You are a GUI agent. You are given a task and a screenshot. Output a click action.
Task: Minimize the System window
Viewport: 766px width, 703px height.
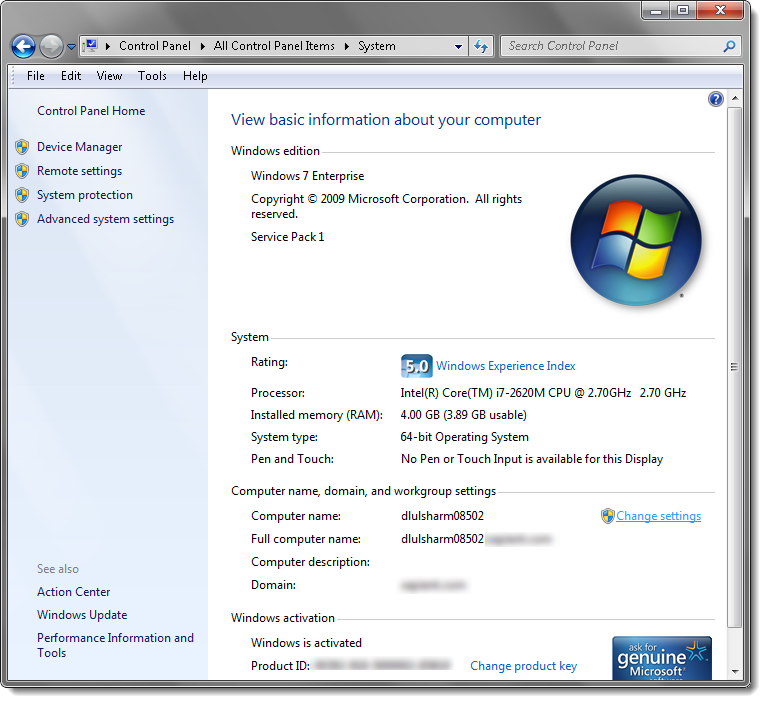(x=656, y=11)
